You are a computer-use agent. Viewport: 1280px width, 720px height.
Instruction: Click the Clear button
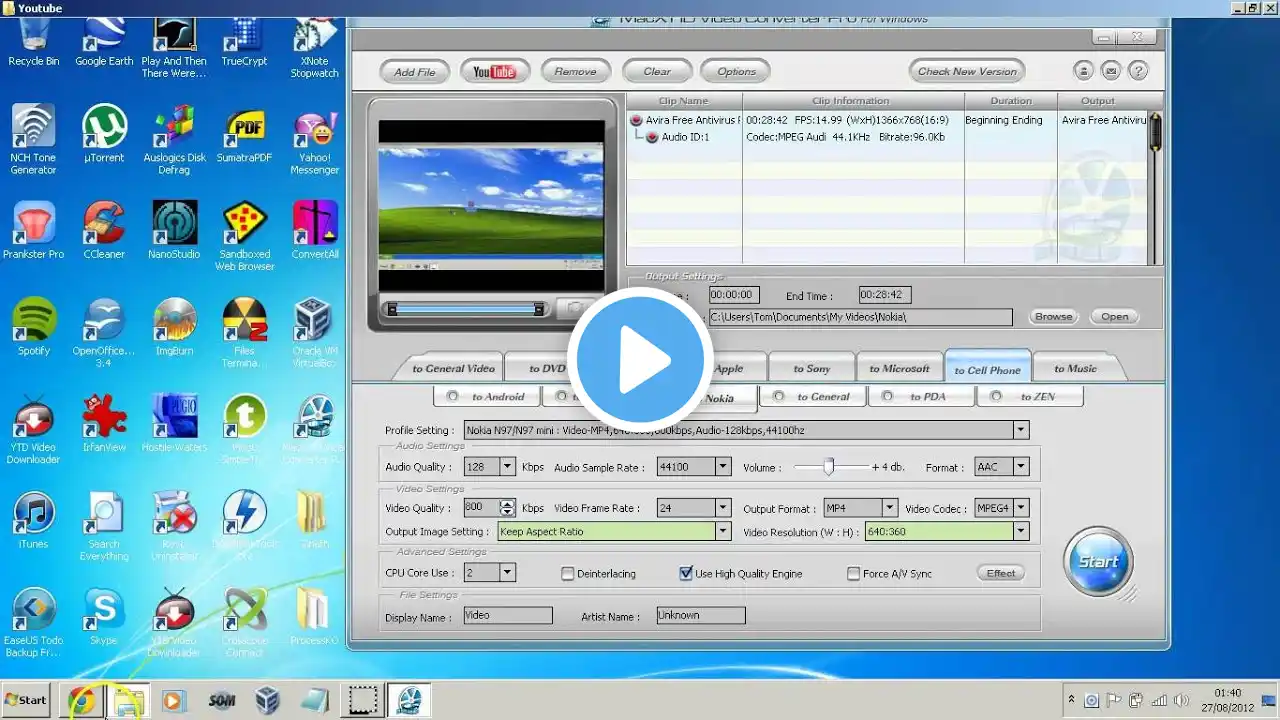point(657,71)
